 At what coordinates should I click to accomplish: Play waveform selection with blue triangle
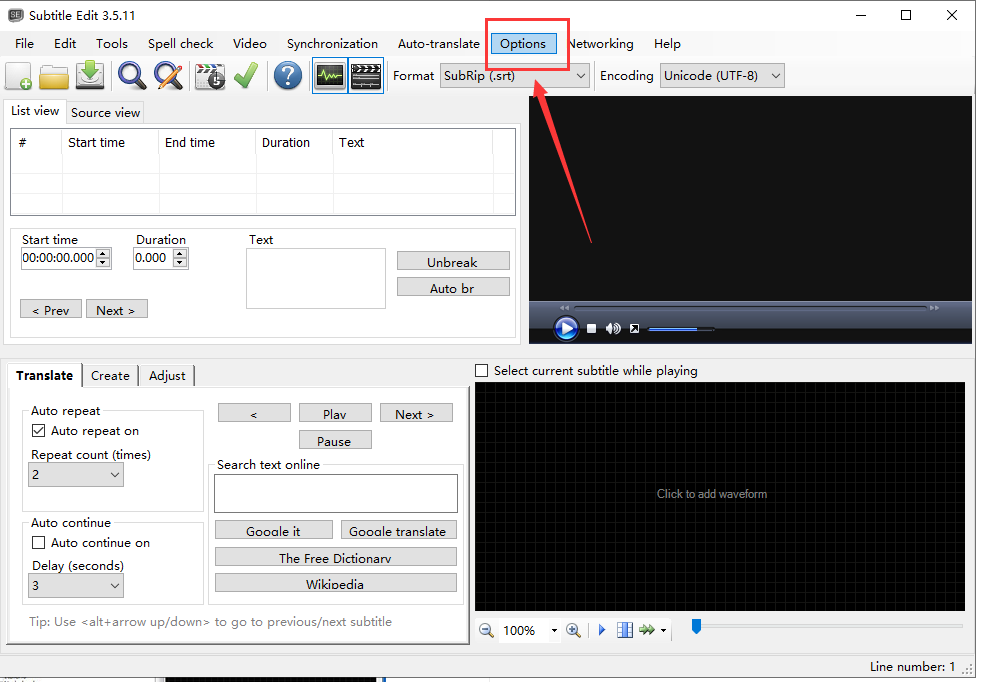602,630
